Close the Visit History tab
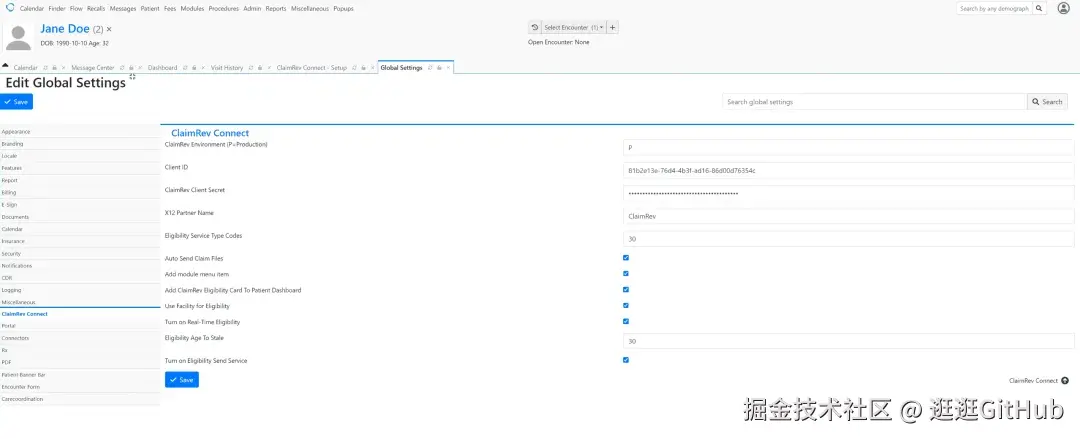The width and height of the screenshot is (1080, 439). (x=269, y=68)
